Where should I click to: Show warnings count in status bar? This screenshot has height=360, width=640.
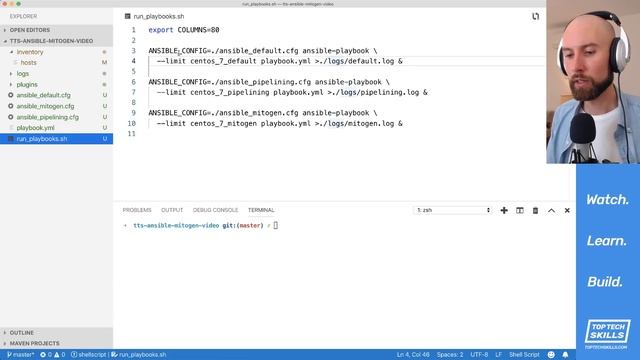(x=60, y=355)
